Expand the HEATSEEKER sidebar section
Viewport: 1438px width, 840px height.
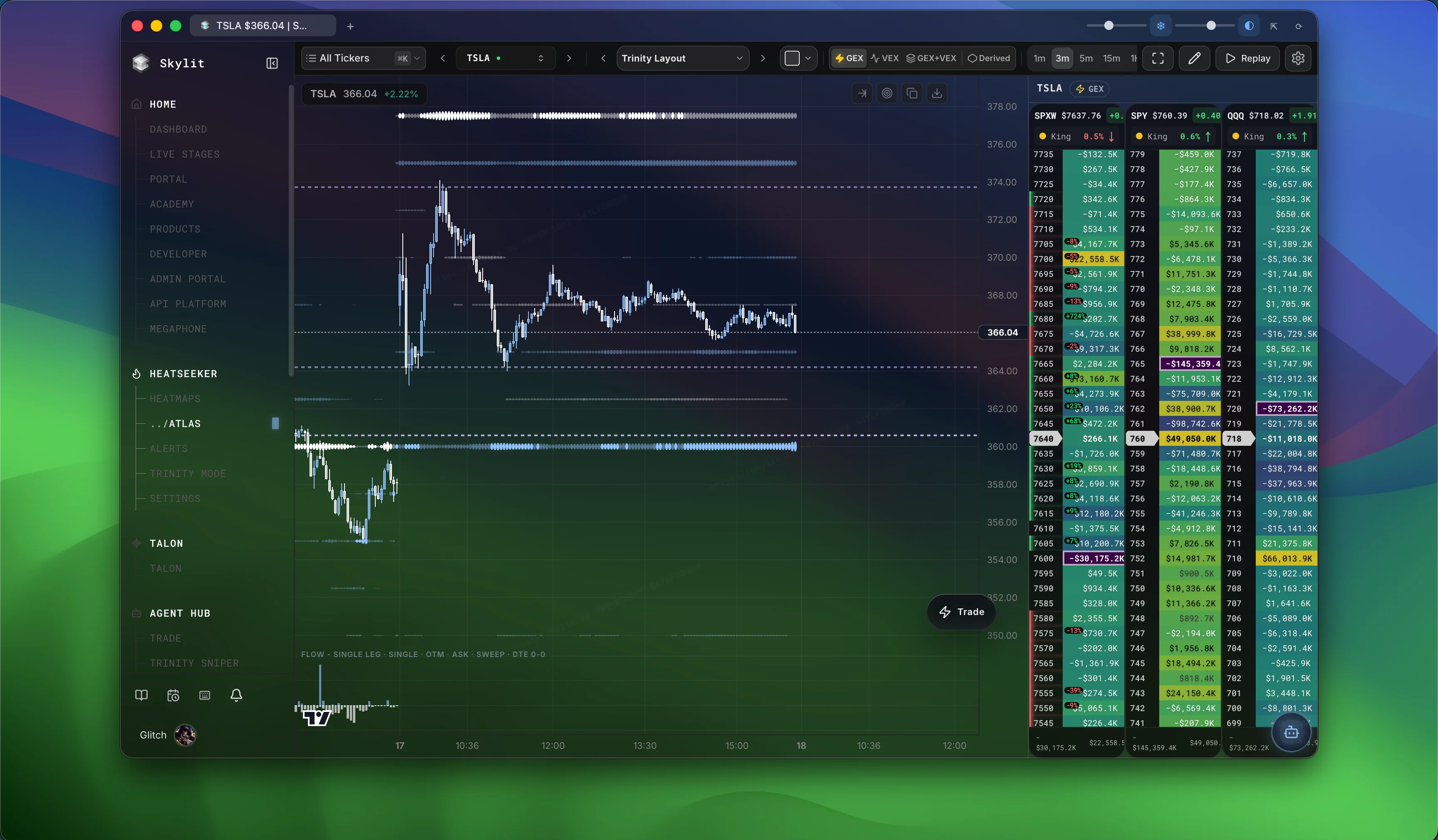[183, 373]
